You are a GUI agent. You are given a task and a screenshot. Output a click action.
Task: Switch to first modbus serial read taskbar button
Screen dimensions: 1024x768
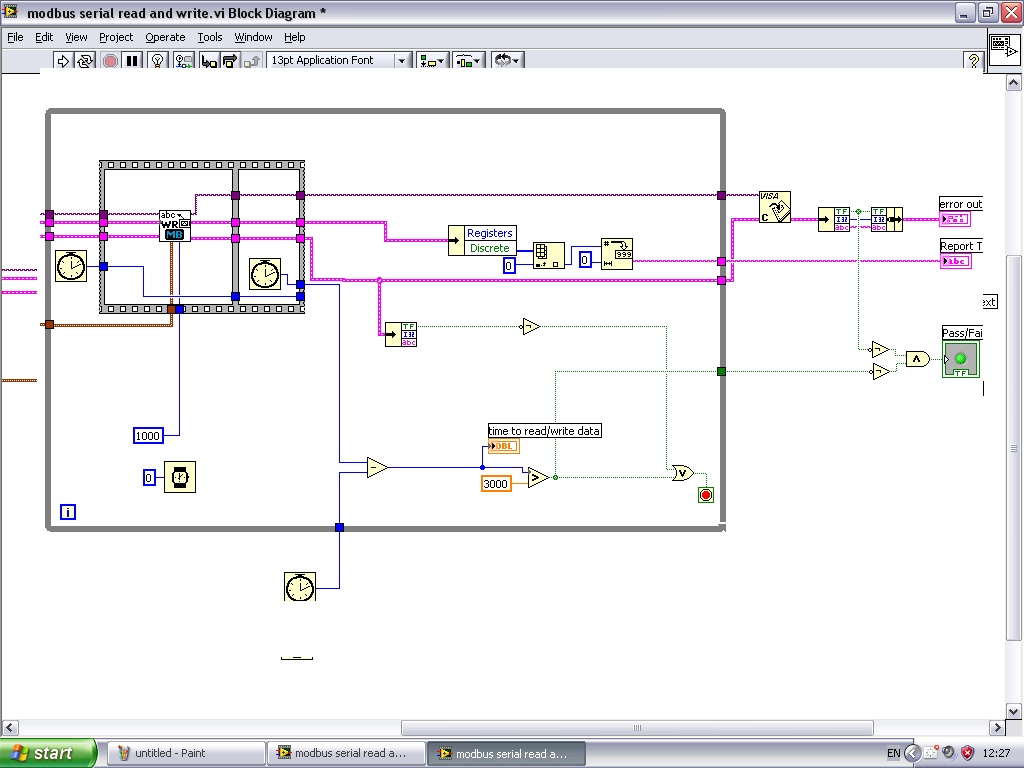(x=346, y=753)
